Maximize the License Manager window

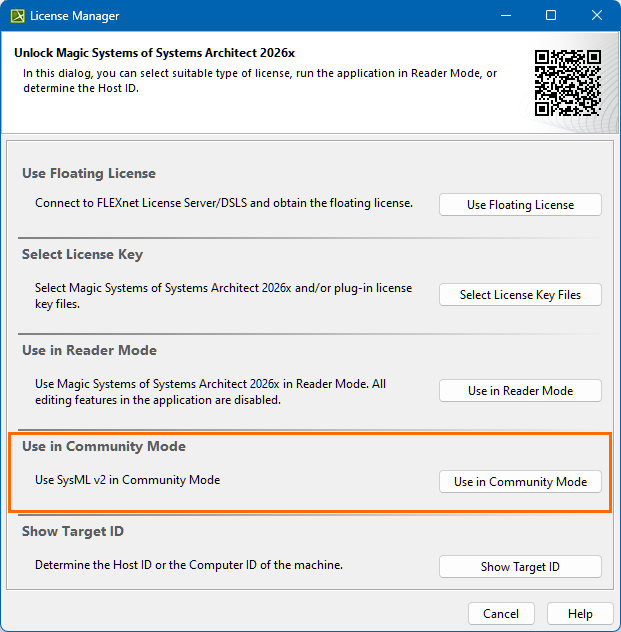551,16
